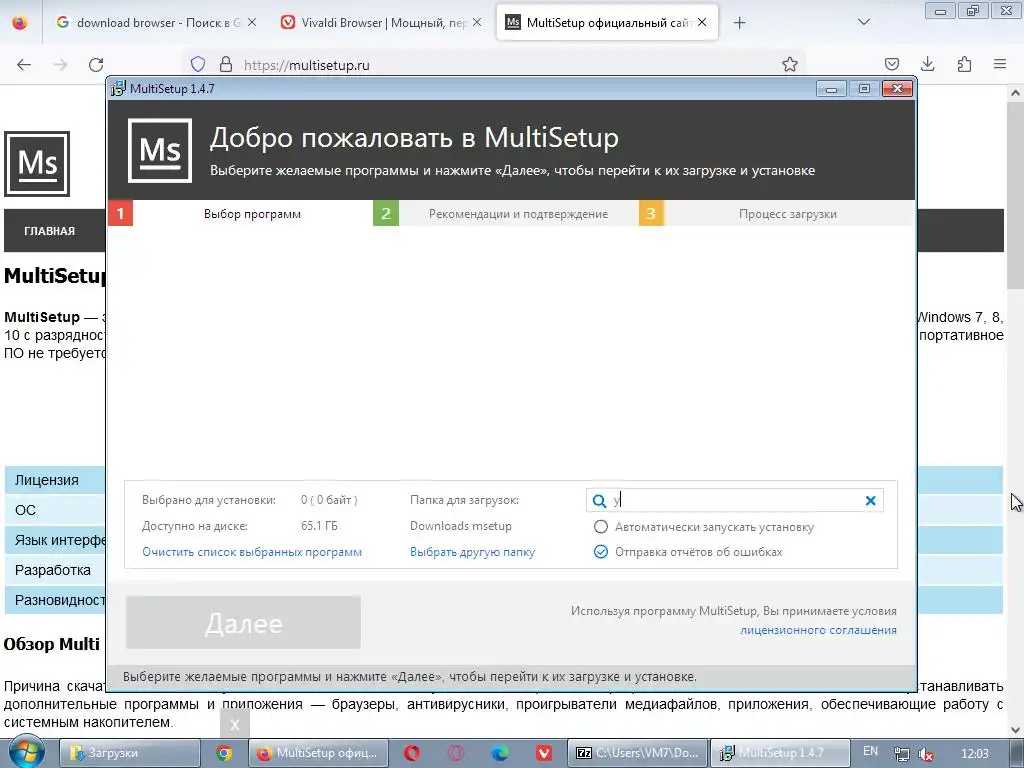Switch to the MultiSetup Firefox taskbar button
The height and width of the screenshot is (768, 1024).
pyautogui.click(x=318, y=753)
